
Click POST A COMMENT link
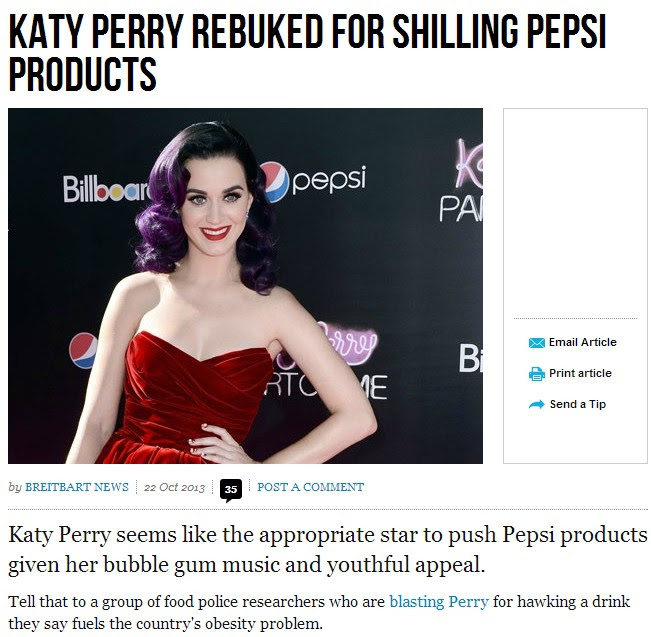point(311,487)
